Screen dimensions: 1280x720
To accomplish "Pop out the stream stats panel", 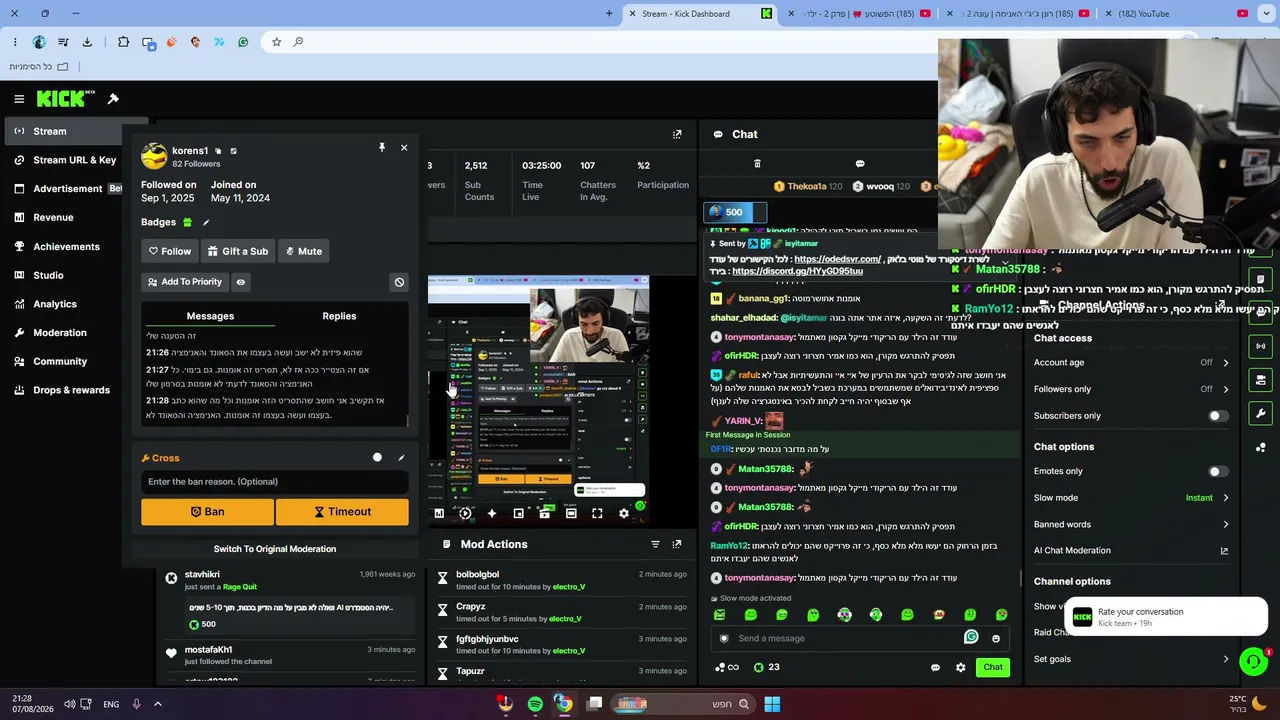I will 677,134.
